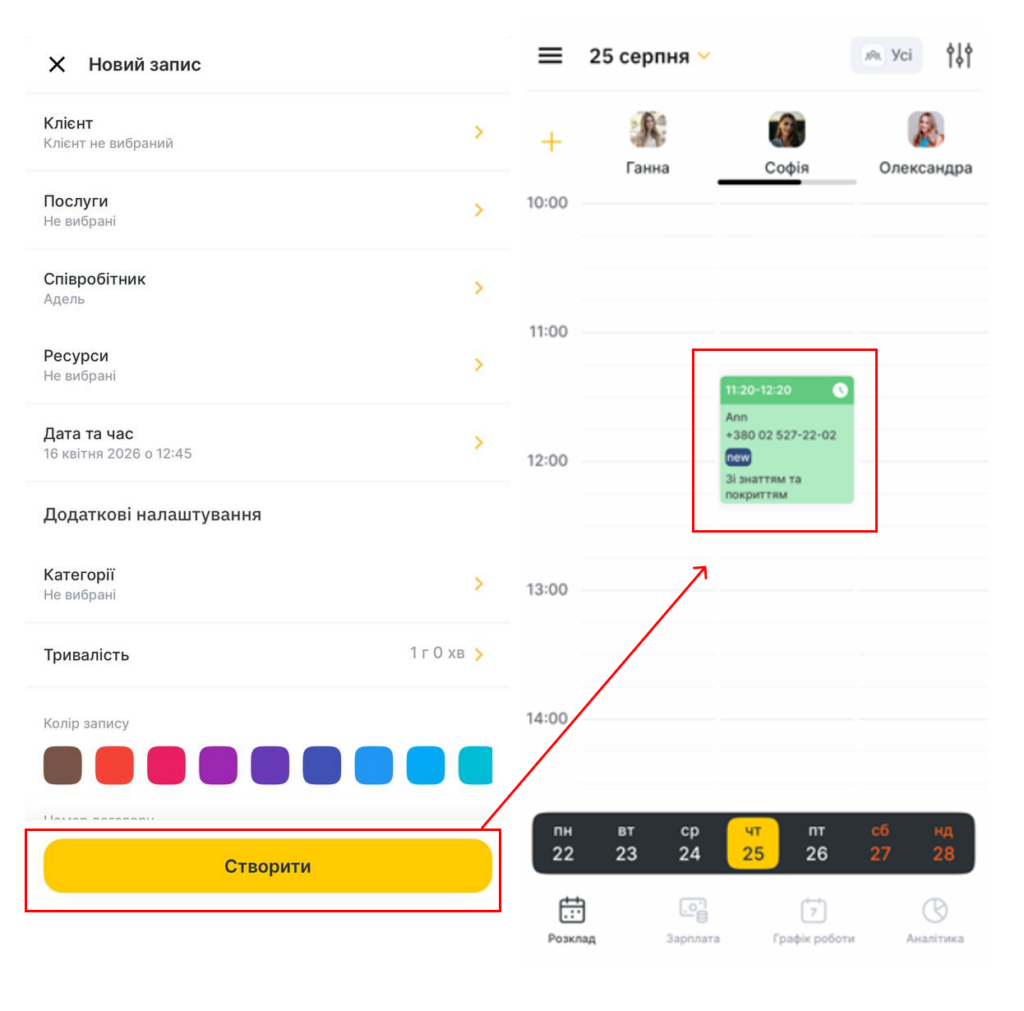
Task: Open the Клієнт selection row
Action: pyautogui.click(x=267, y=133)
